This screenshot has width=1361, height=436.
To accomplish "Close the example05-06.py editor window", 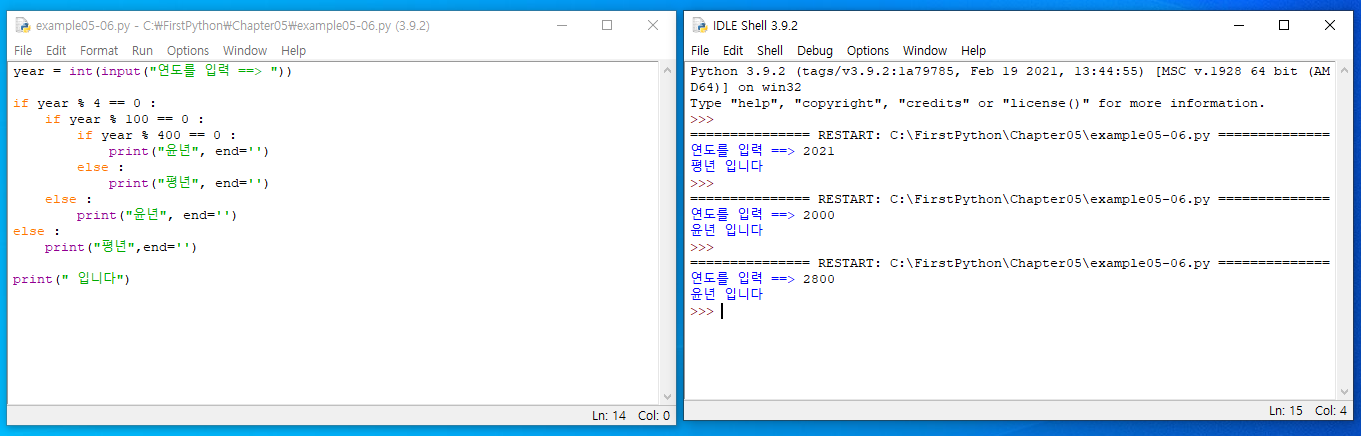I will point(652,26).
